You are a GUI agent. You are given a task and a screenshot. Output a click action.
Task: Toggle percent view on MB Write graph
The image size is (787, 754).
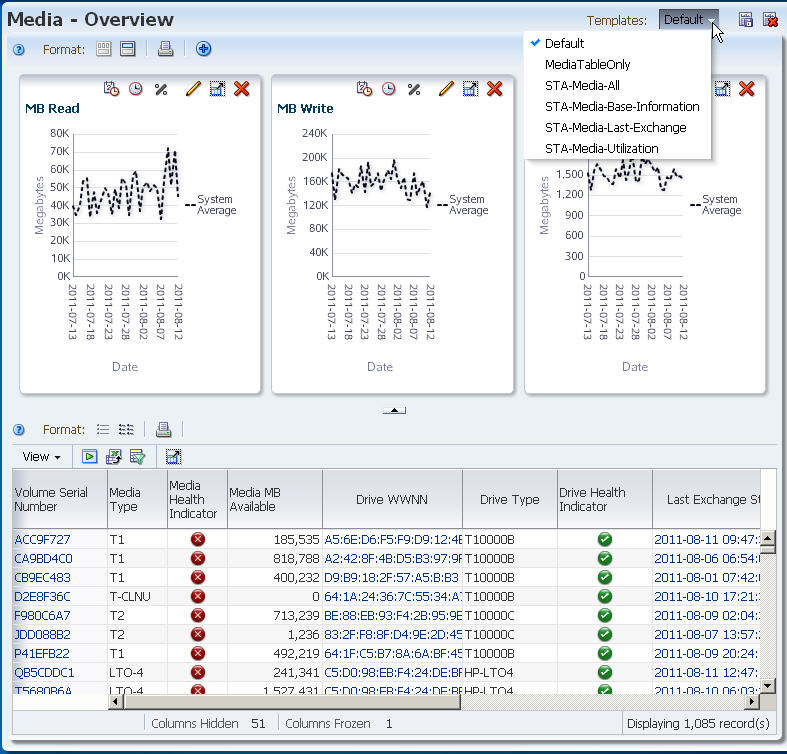[x=414, y=89]
